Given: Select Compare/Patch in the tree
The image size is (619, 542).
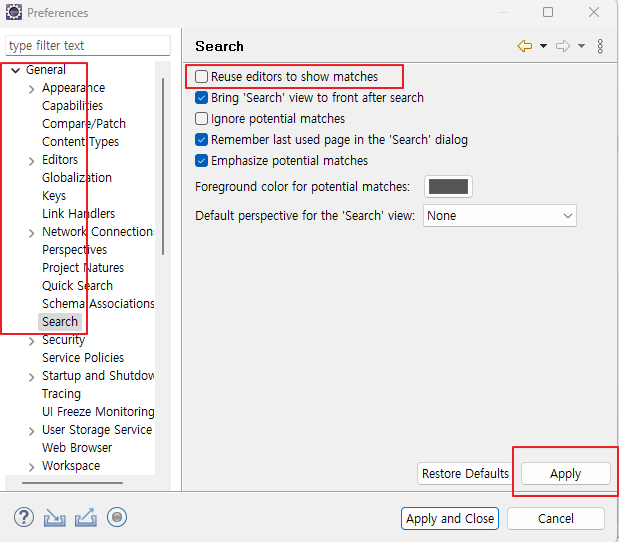Looking at the screenshot, I should pos(84,124).
